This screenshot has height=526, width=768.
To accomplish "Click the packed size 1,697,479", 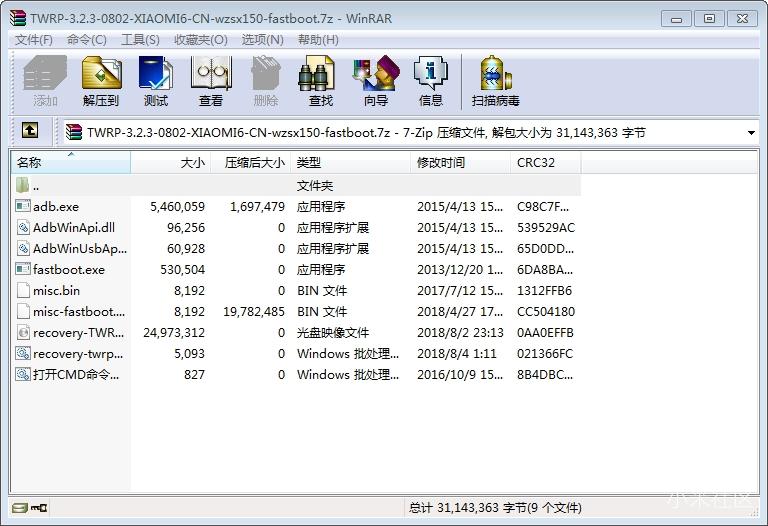I will [x=257, y=207].
